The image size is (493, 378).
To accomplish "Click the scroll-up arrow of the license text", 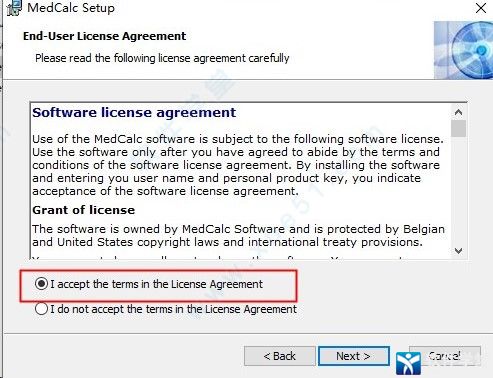I will 459,112.
